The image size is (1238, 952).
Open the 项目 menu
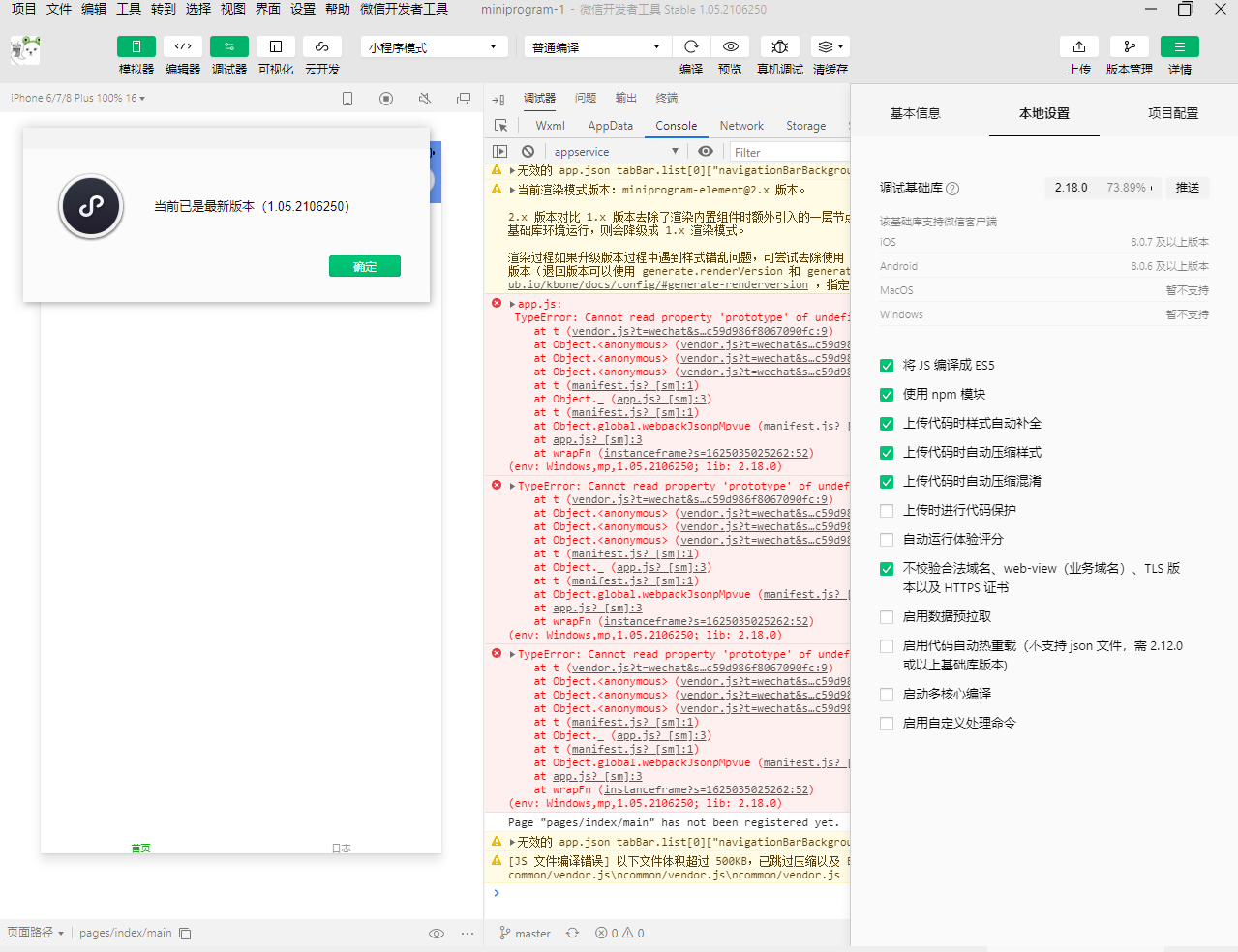pyautogui.click(x=23, y=9)
